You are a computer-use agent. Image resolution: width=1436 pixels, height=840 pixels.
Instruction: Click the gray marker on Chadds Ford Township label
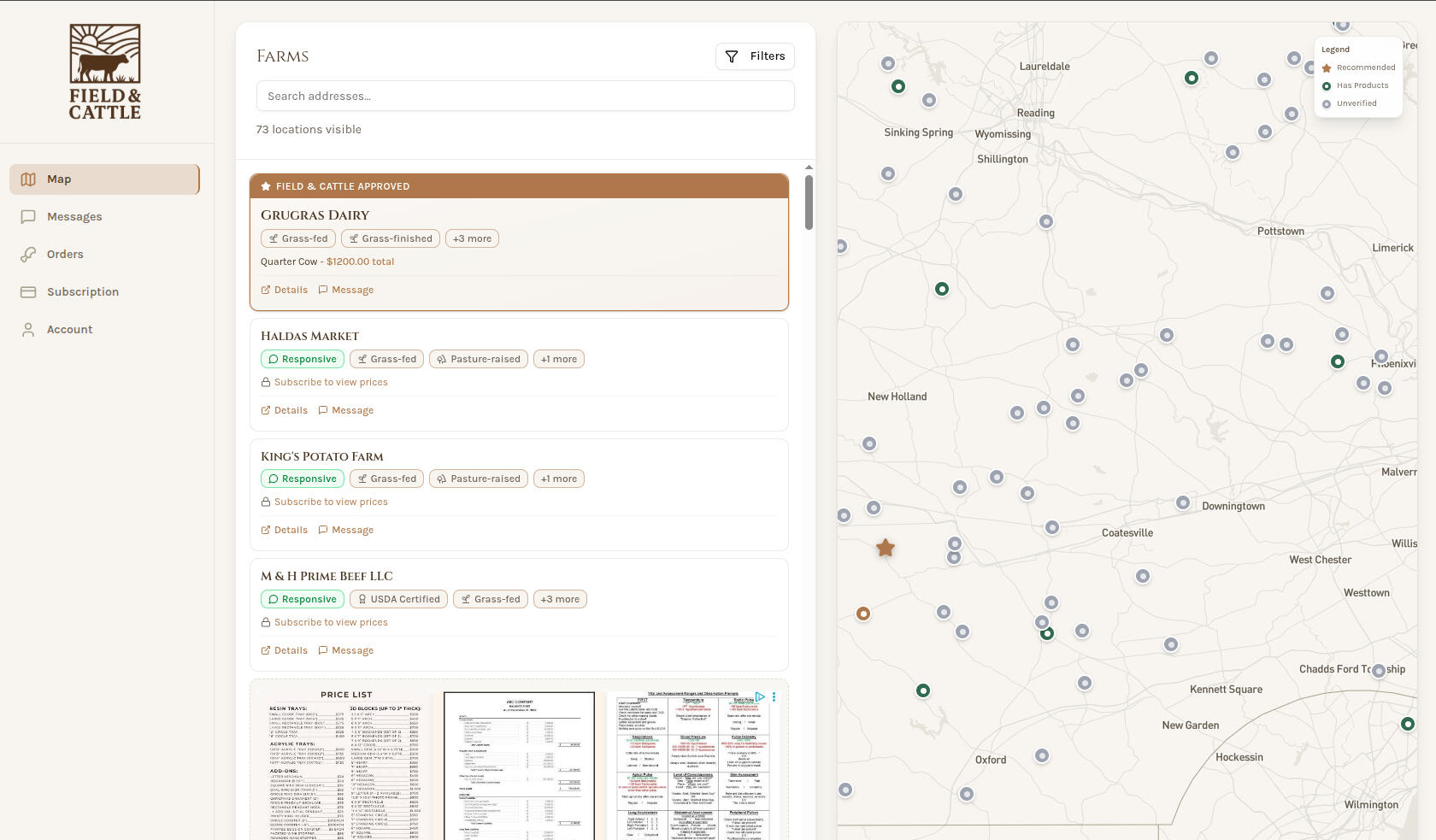point(1379,671)
